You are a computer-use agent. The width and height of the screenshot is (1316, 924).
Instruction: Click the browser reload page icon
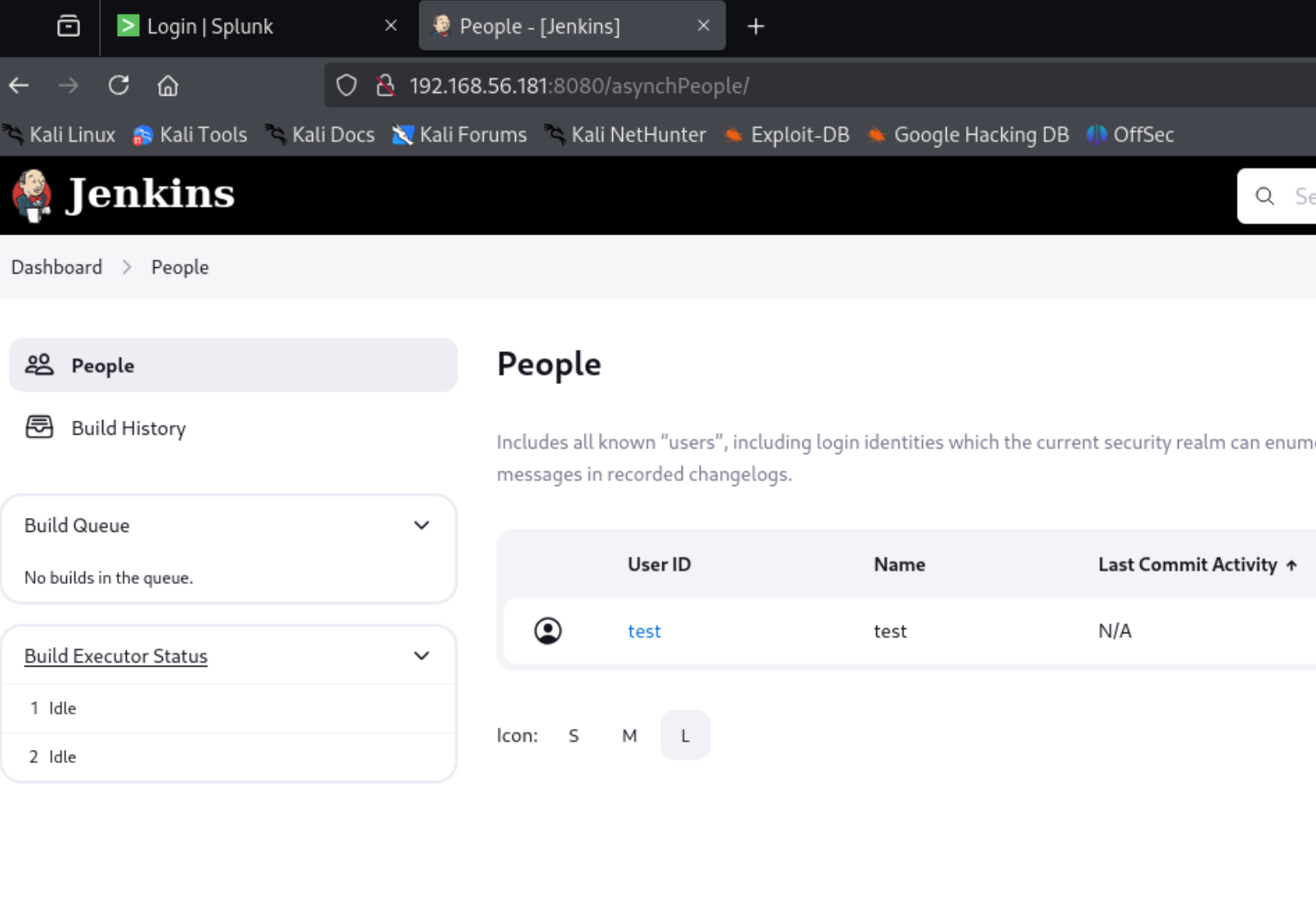pos(119,86)
